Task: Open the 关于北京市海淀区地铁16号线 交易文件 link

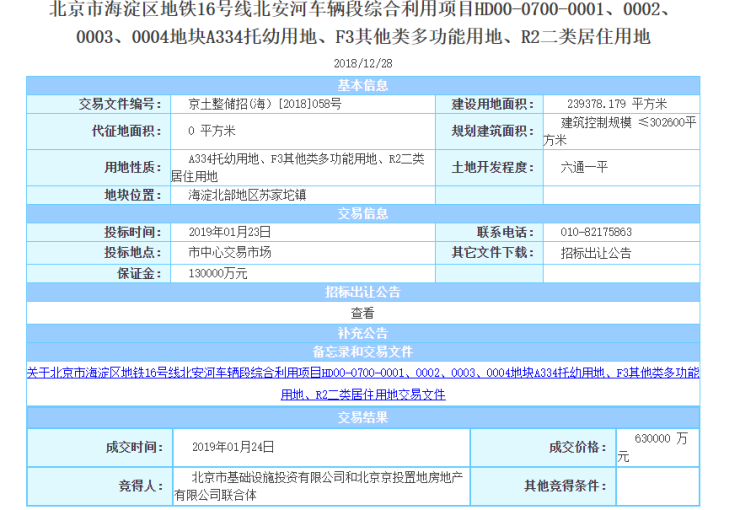Action: [x=362, y=383]
